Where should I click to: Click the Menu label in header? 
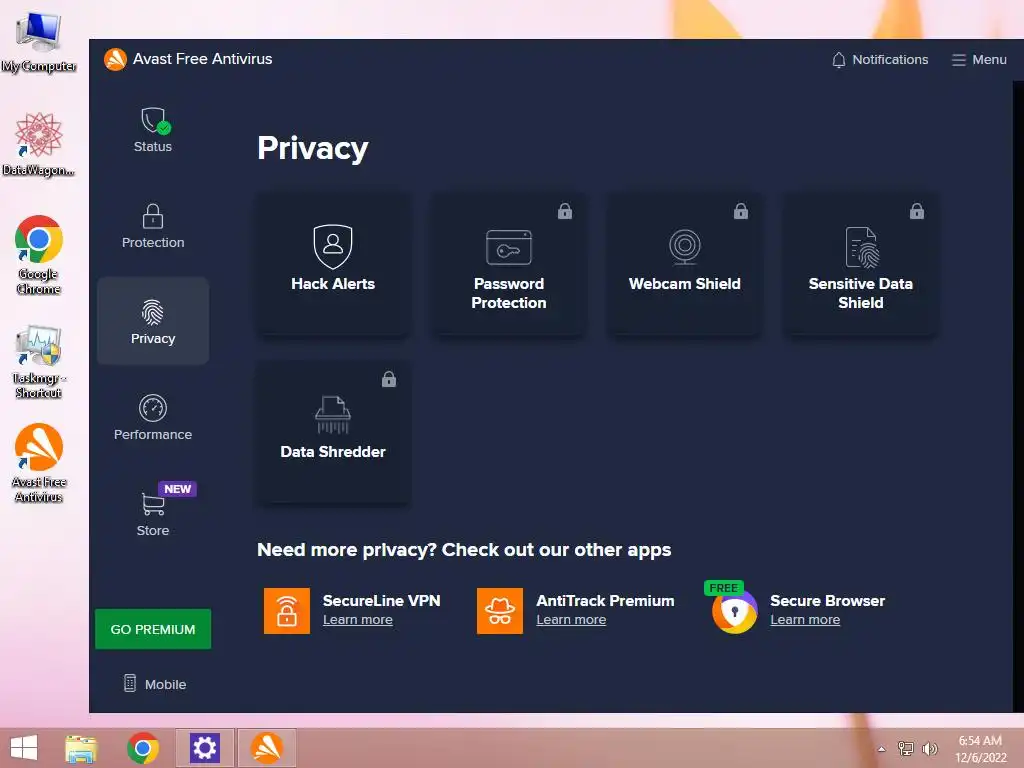[x=989, y=59]
